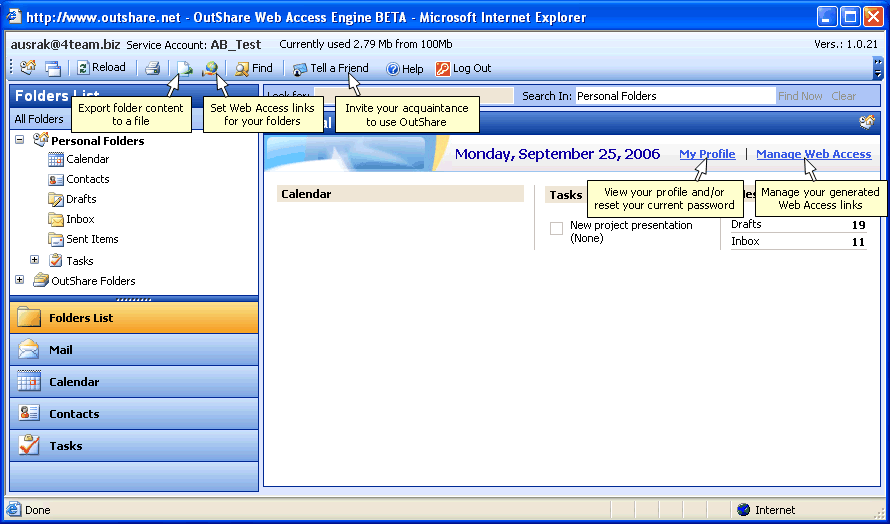Check the New project presentation task checkbox
The image size is (890, 524).
tap(556, 228)
